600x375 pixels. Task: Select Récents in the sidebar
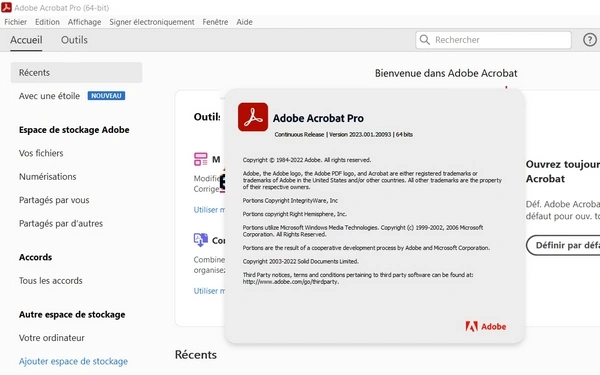tap(77, 72)
